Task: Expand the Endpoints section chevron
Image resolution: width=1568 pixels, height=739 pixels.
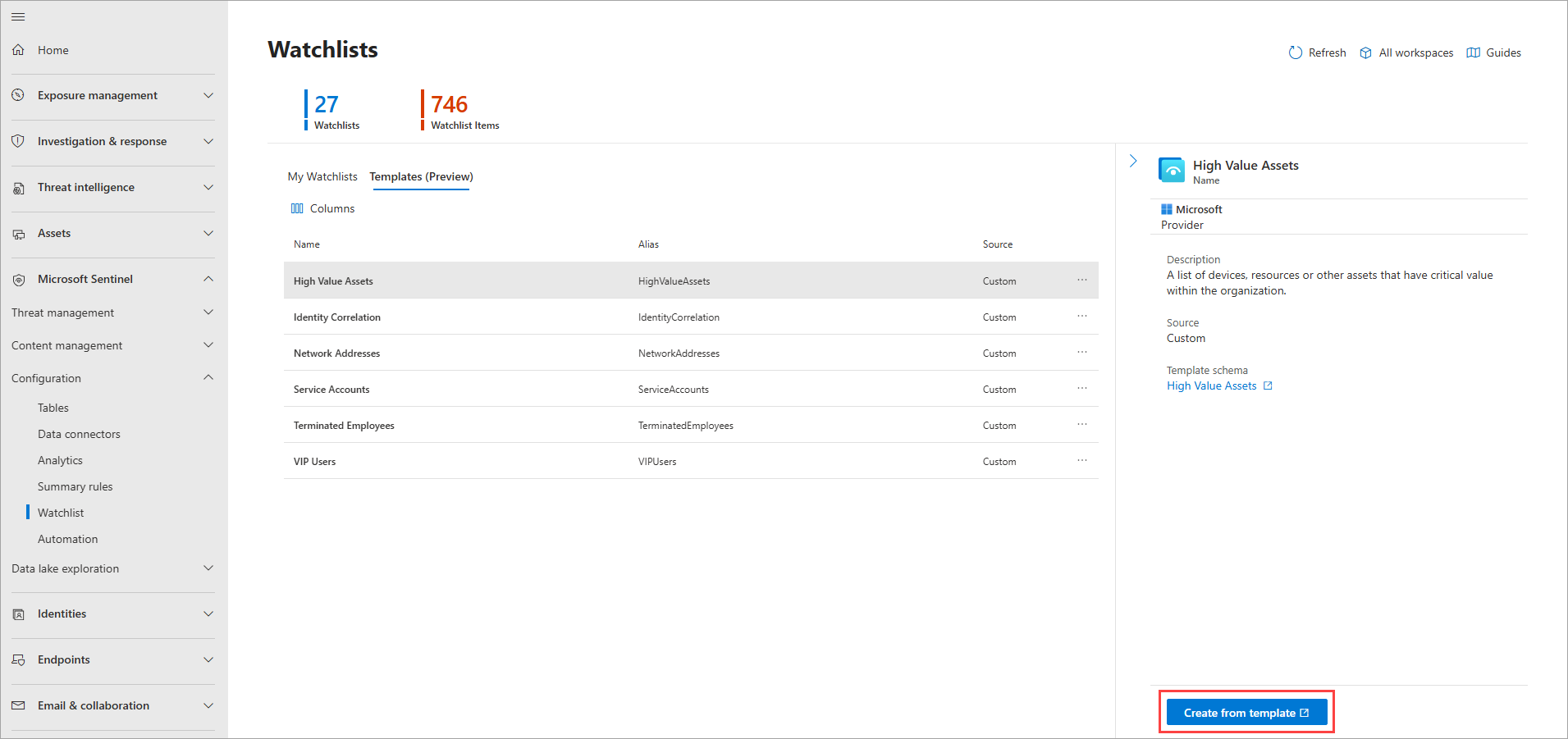Action: click(x=208, y=659)
